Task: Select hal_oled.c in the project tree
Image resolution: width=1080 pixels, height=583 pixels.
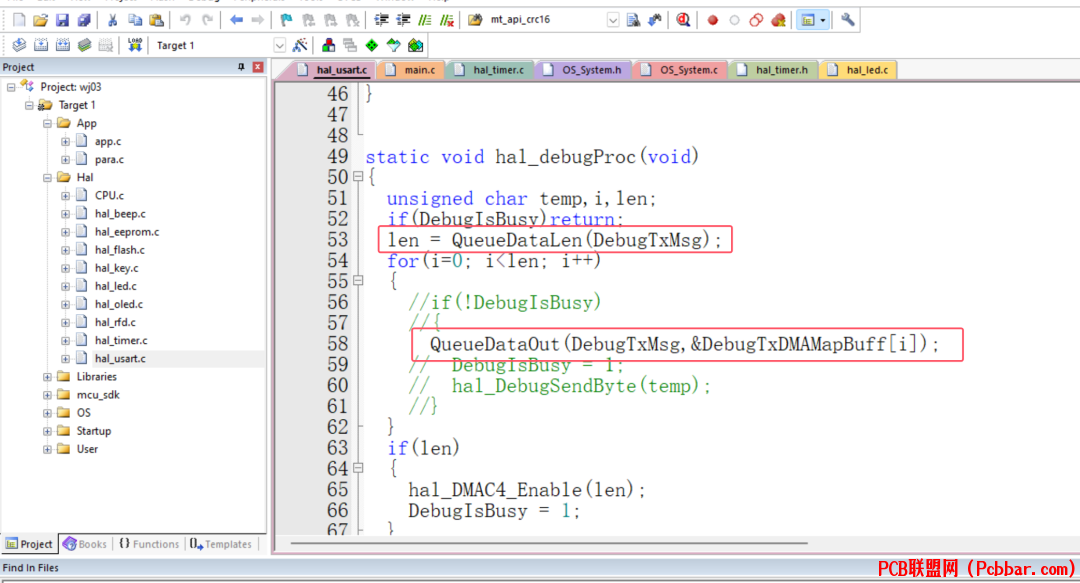Action: point(118,305)
